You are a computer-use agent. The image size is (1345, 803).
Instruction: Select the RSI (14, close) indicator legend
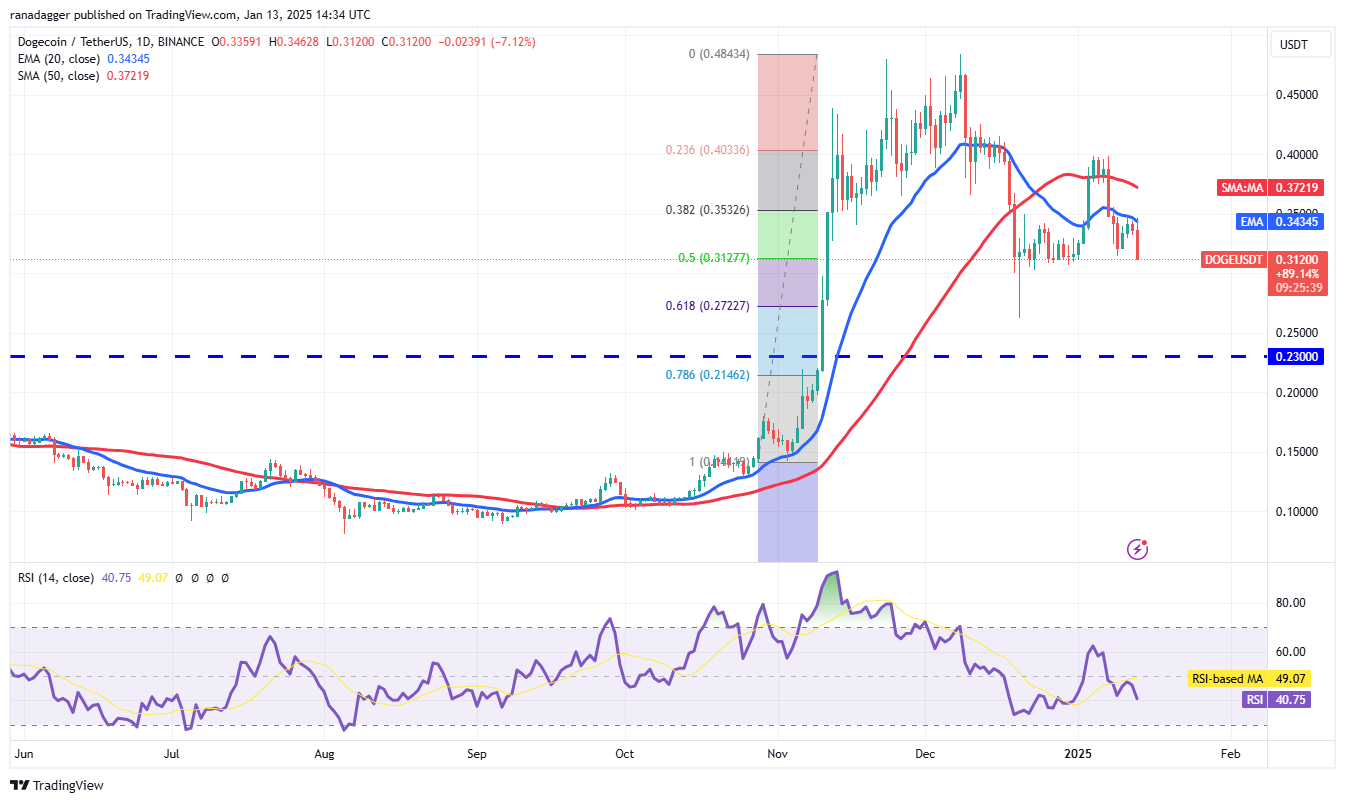tap(56, 578)
